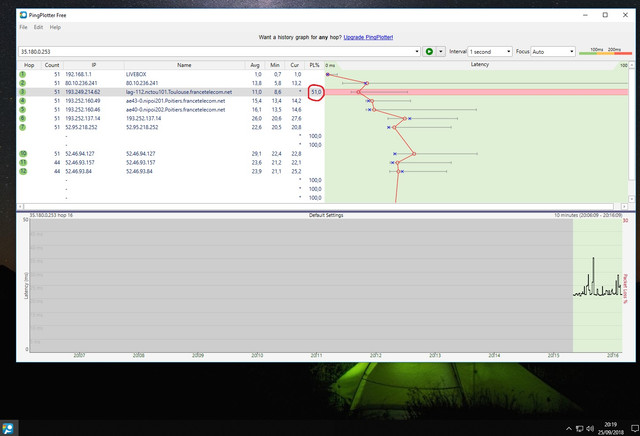Sort by the Hop column header

(x=29, y=65)
